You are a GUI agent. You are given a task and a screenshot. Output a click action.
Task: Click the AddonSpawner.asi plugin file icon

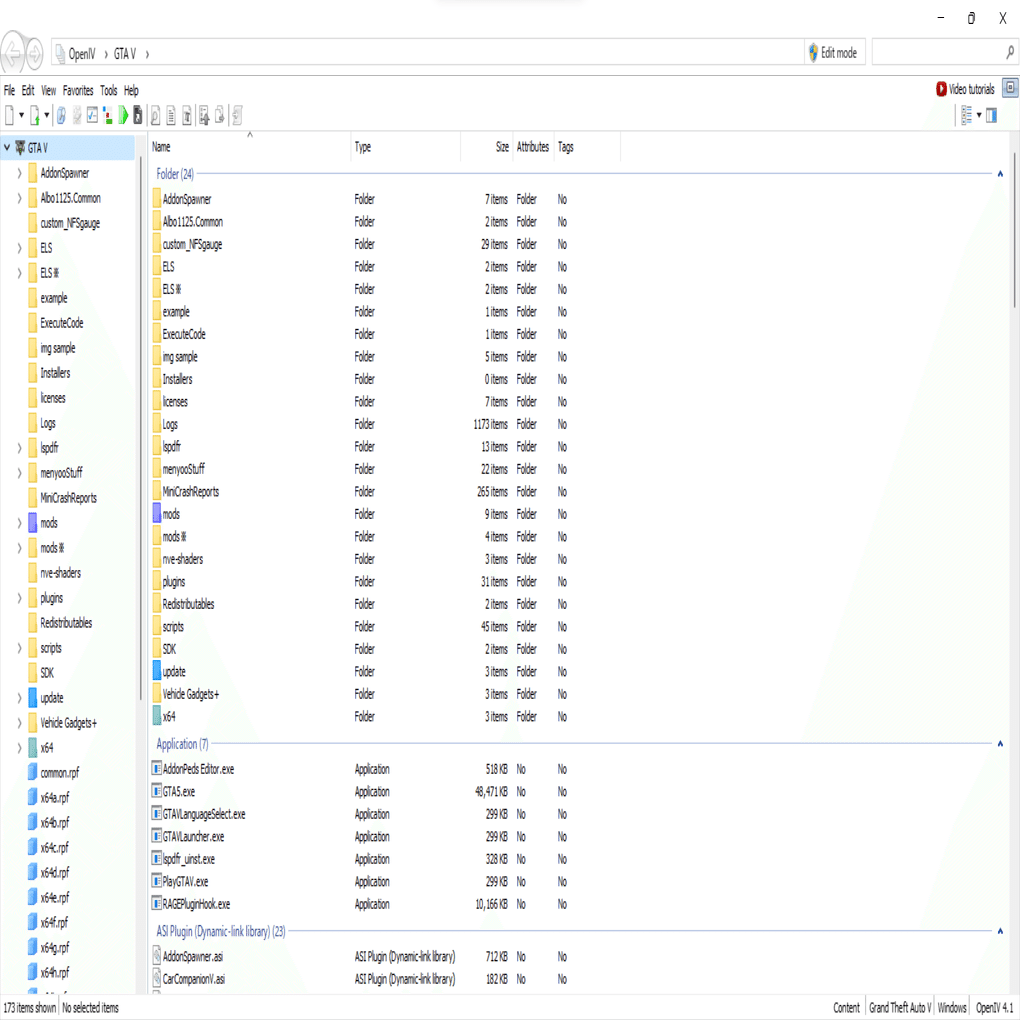click(157, 956)
